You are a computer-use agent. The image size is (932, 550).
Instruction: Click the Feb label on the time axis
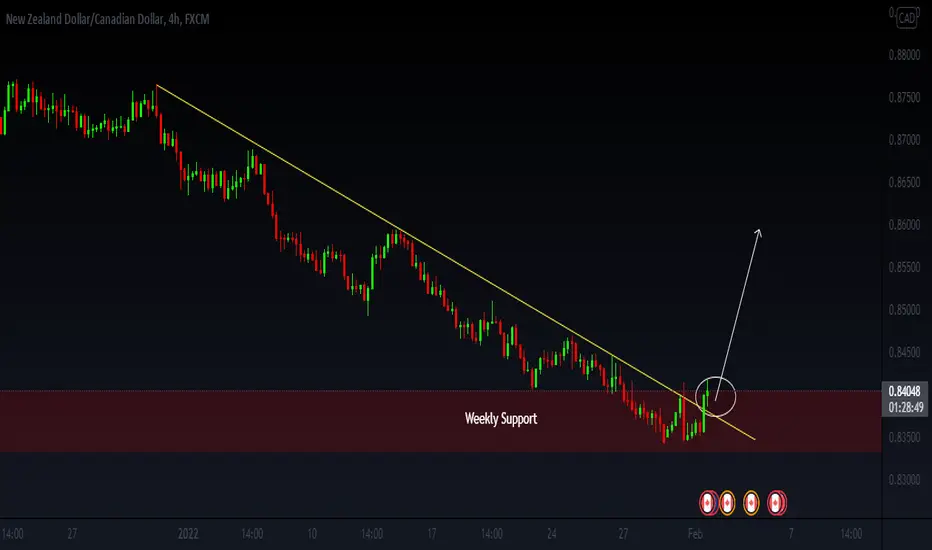pos(695,533)
